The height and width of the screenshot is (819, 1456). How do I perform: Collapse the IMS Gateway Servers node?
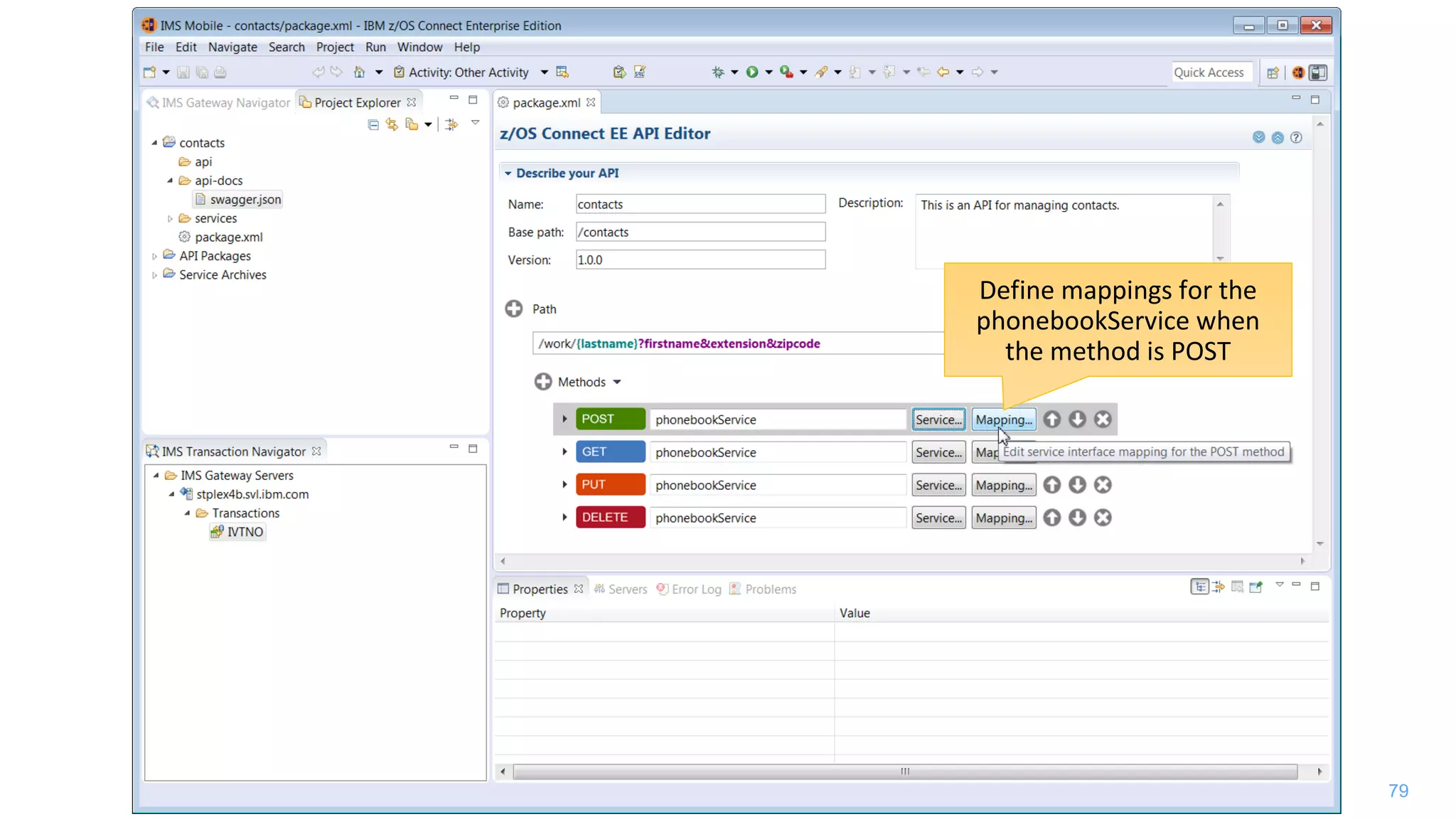coord(156,475)
